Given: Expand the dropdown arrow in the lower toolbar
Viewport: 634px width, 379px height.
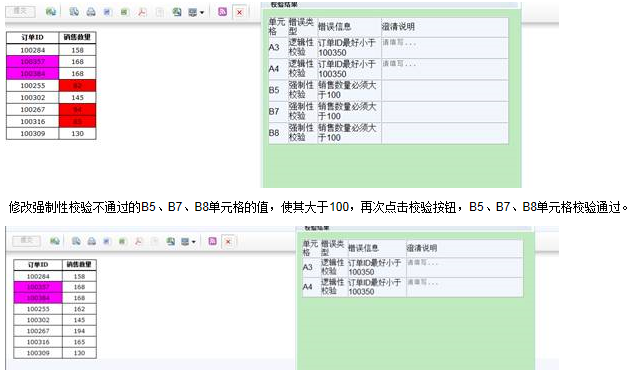Looking at the screenshot, I should coord(194,242).
